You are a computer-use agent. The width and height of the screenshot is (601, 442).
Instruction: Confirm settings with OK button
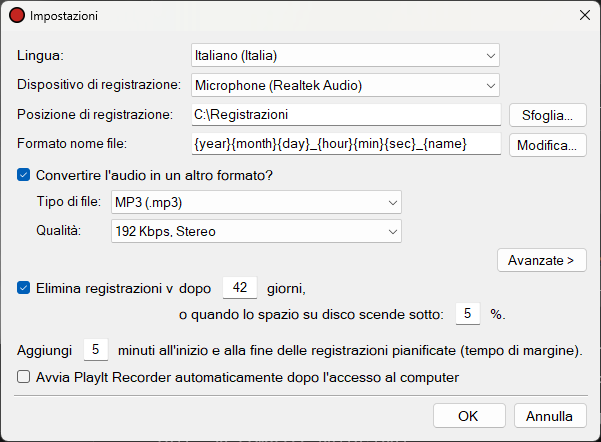469,416
